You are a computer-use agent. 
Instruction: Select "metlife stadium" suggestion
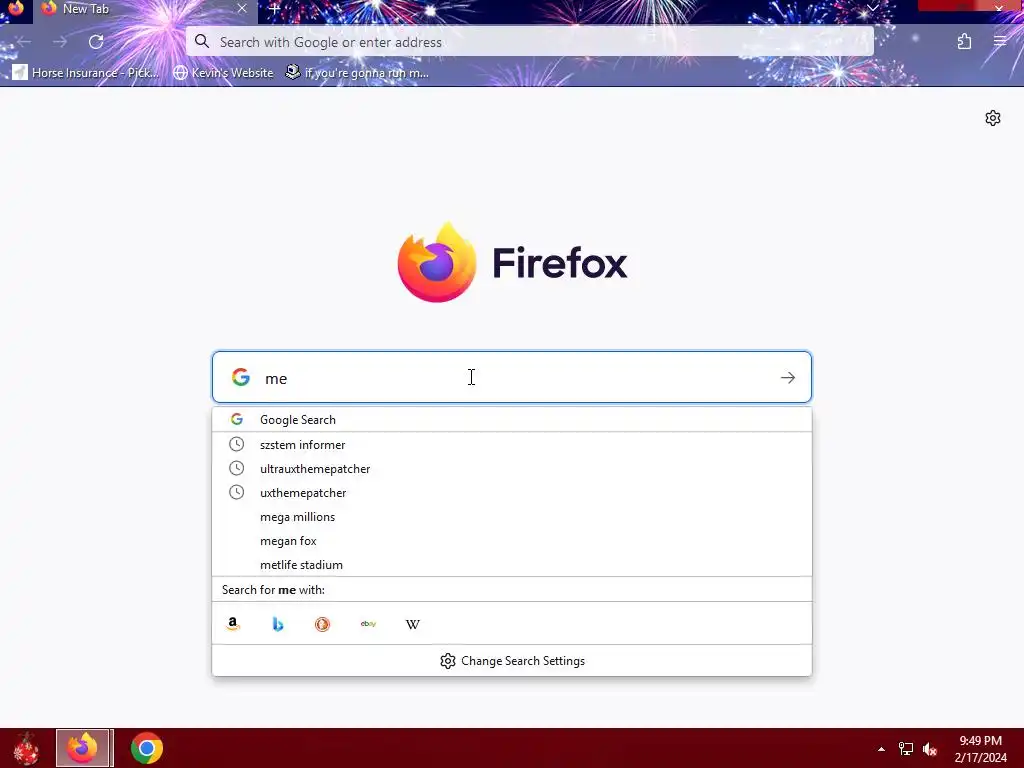pos(511,565)
